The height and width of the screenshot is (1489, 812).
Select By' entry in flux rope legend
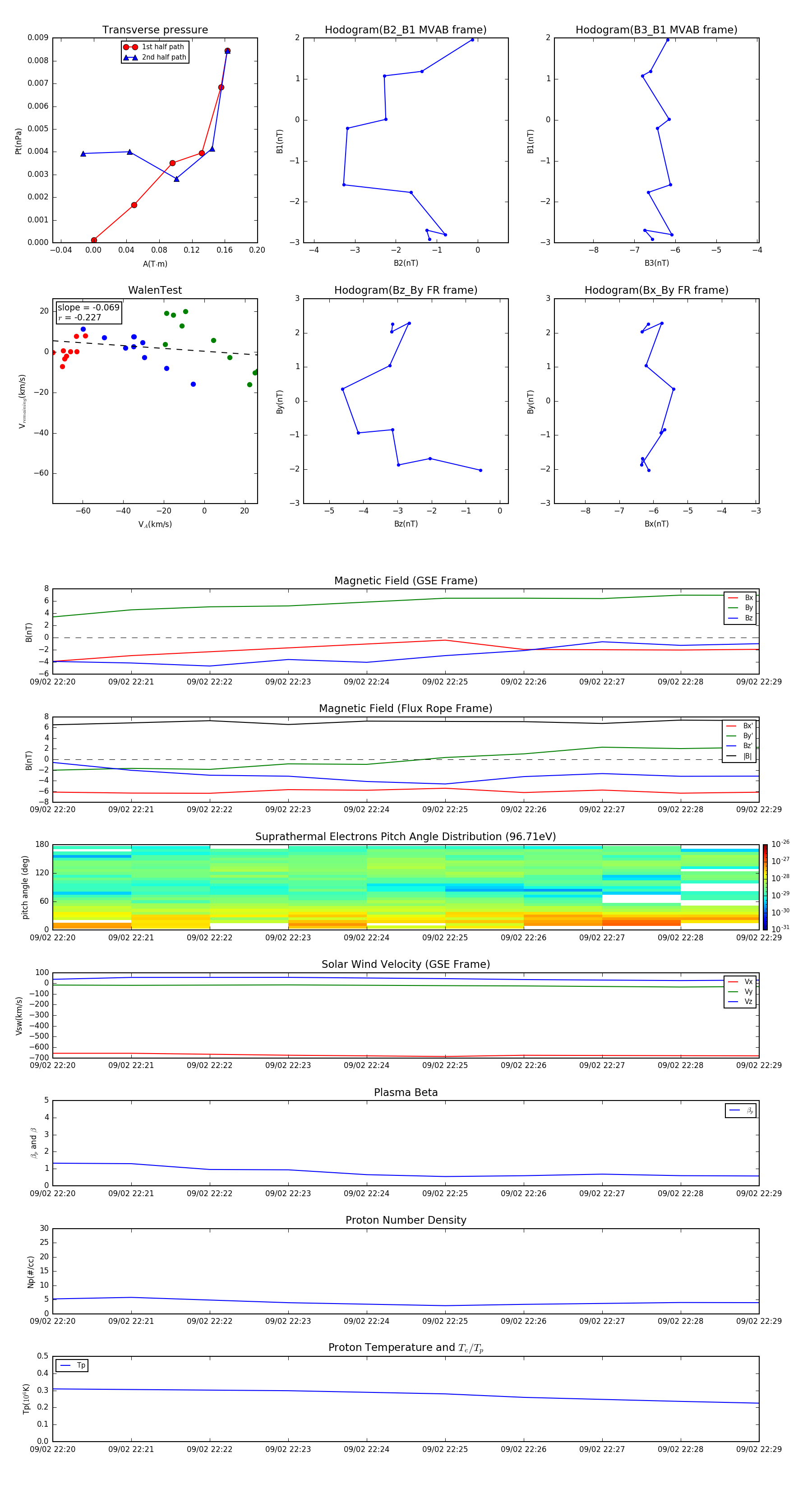[x=739, y=736]
